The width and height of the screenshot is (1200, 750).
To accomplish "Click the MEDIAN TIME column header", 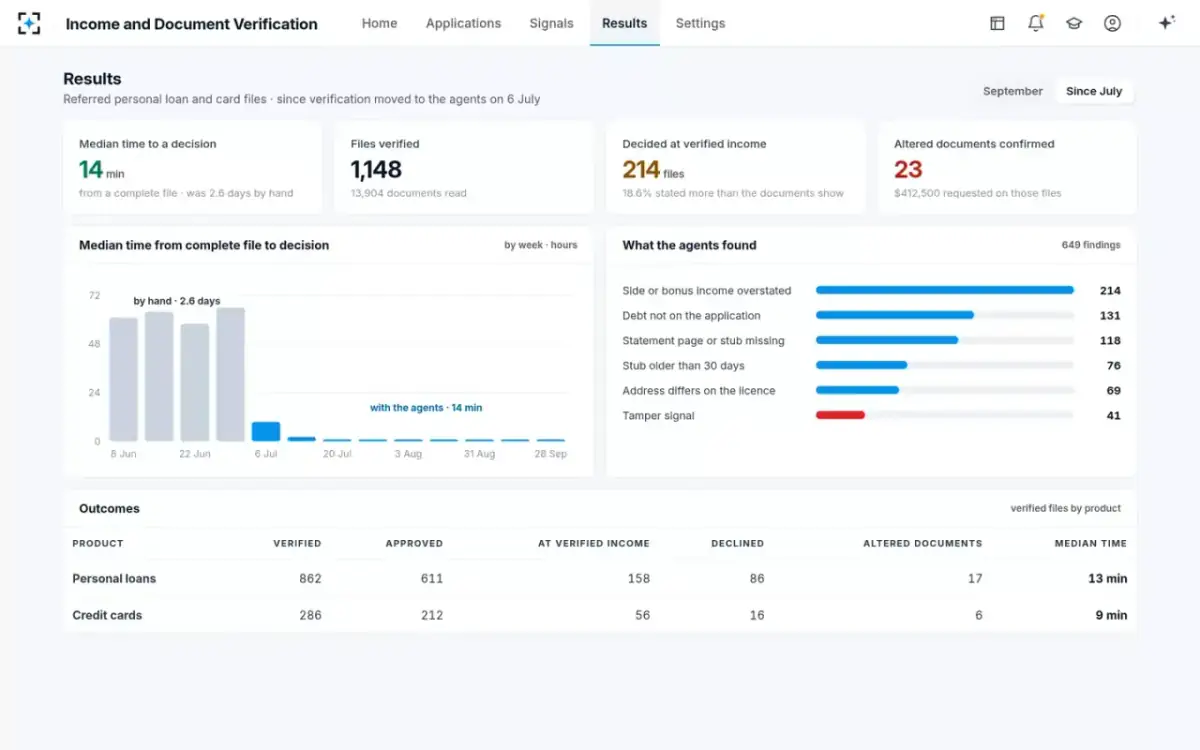I will click(x=1091, y=543).
